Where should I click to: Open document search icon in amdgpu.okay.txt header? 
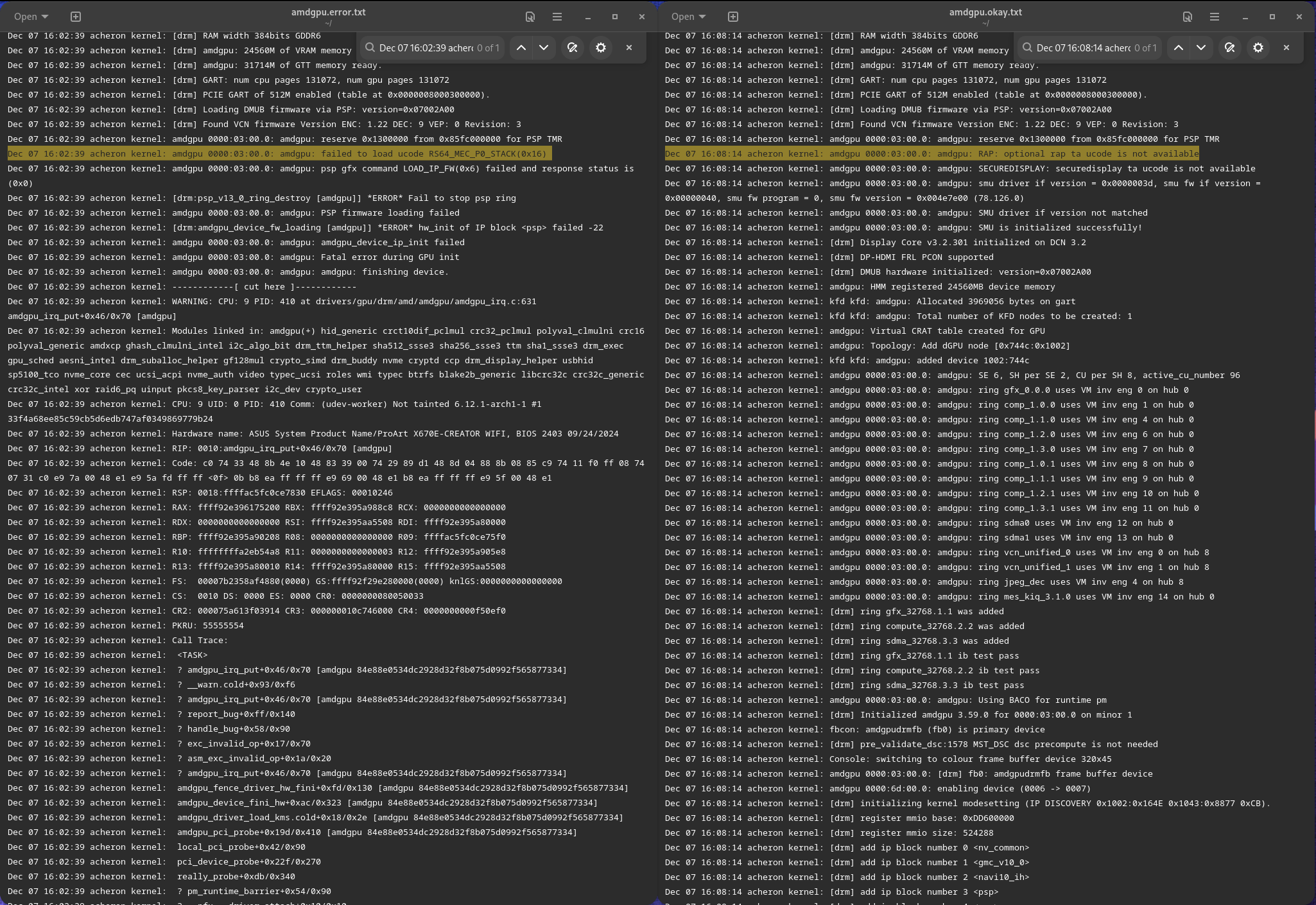1188,17
